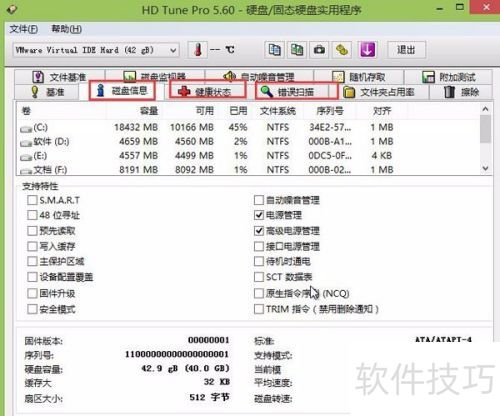
Task: Minimize the HD Tune Pro window
Action: tap(440, 8)
